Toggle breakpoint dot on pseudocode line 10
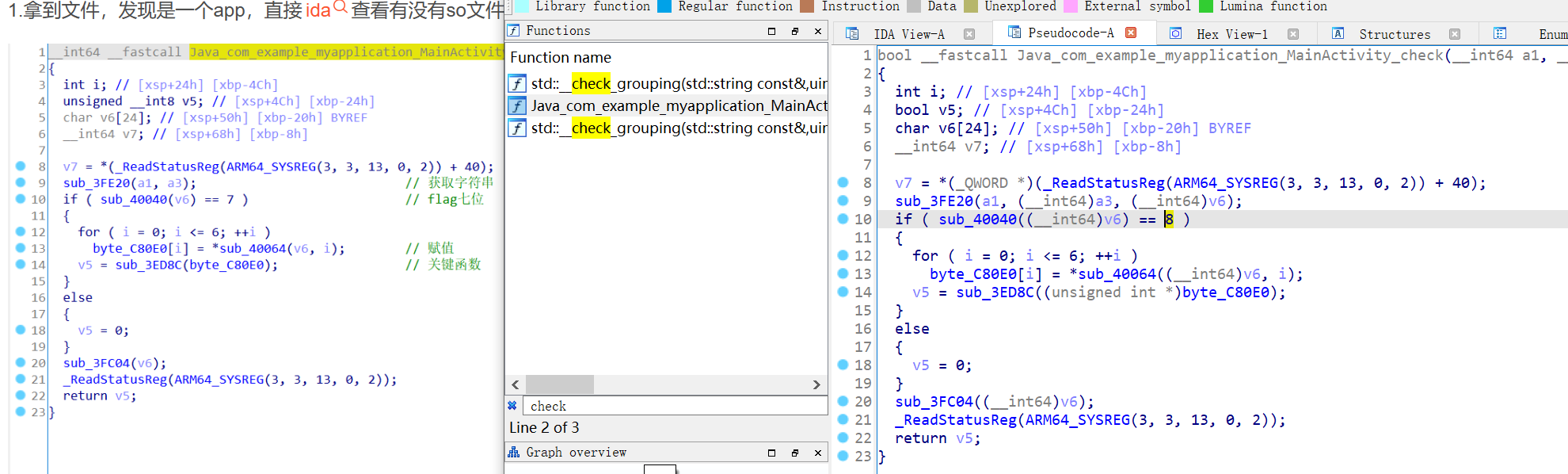The width and height of the screenshot is (1568, 474). click(843, 219)
